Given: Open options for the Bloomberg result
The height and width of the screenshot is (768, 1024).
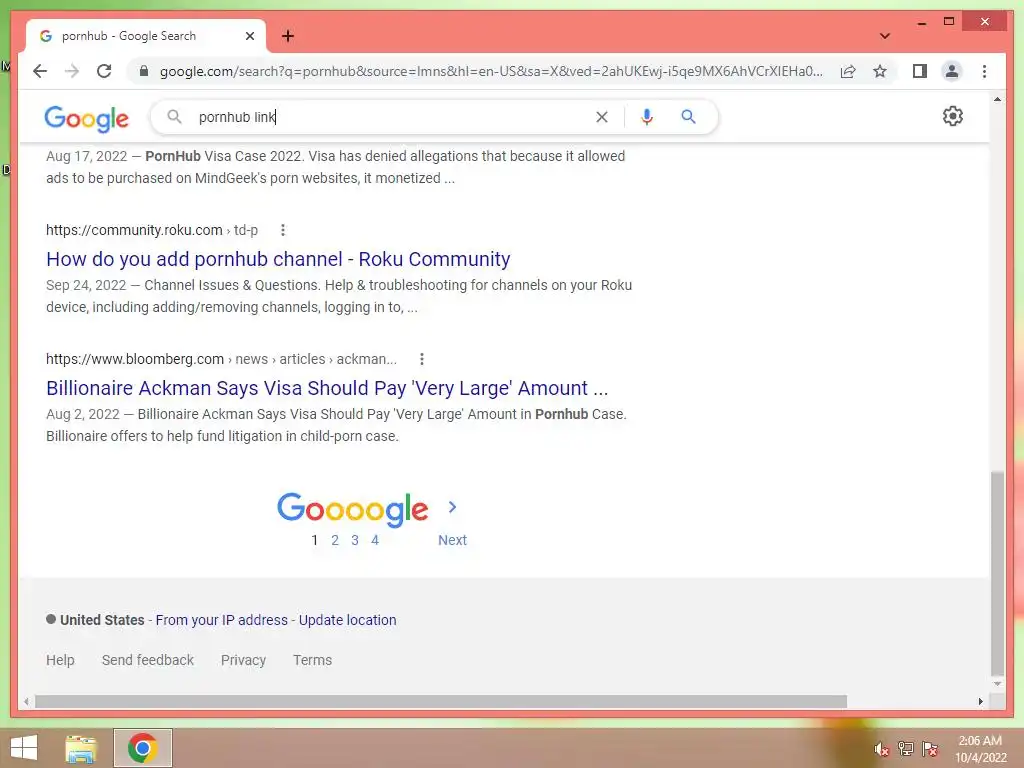Looking at the screenshot, I should tap(422, 359).
